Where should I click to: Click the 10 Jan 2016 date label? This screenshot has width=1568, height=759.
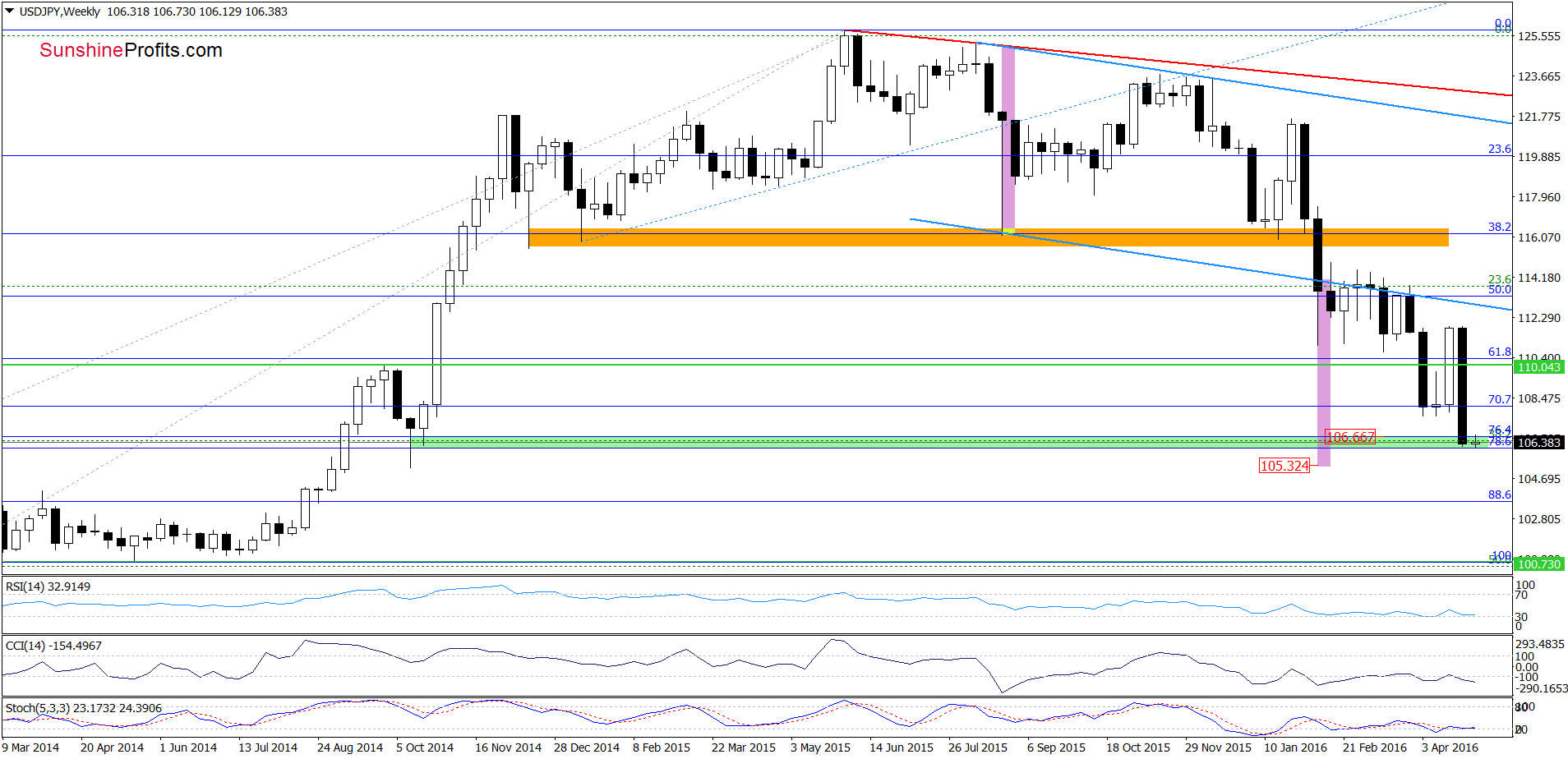(1295, 747)
